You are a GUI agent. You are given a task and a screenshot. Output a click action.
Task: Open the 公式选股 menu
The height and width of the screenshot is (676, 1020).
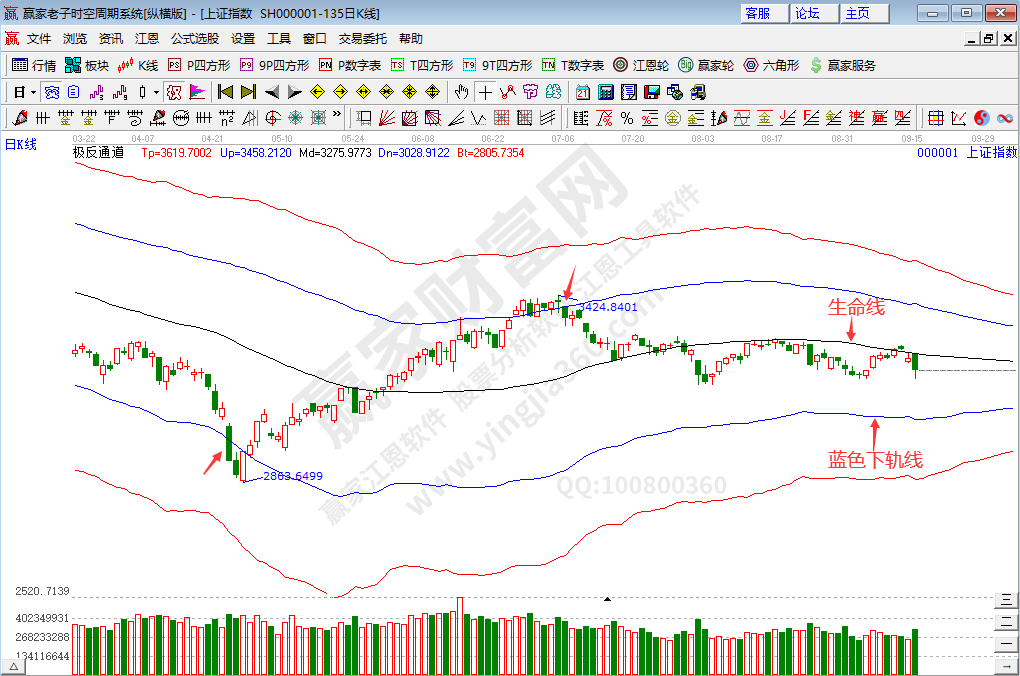click(194, 39)
